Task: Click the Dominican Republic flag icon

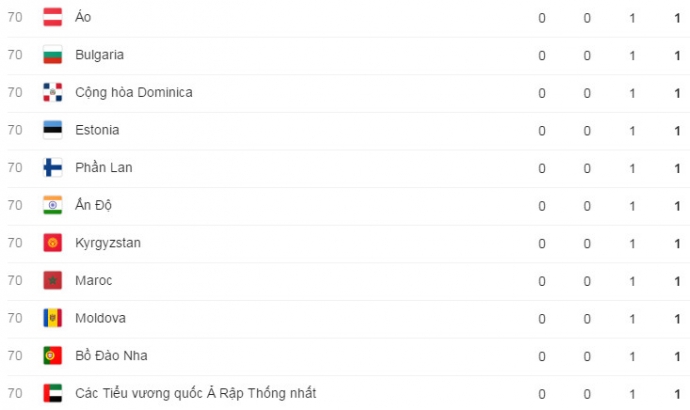Action: coord(53,93)
